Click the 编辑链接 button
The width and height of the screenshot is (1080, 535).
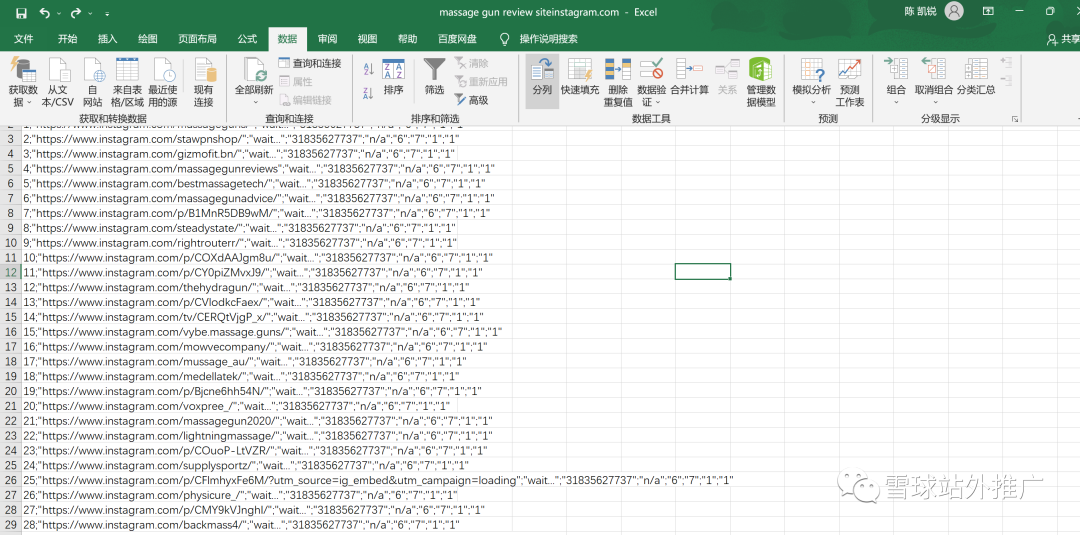(305, 101)
